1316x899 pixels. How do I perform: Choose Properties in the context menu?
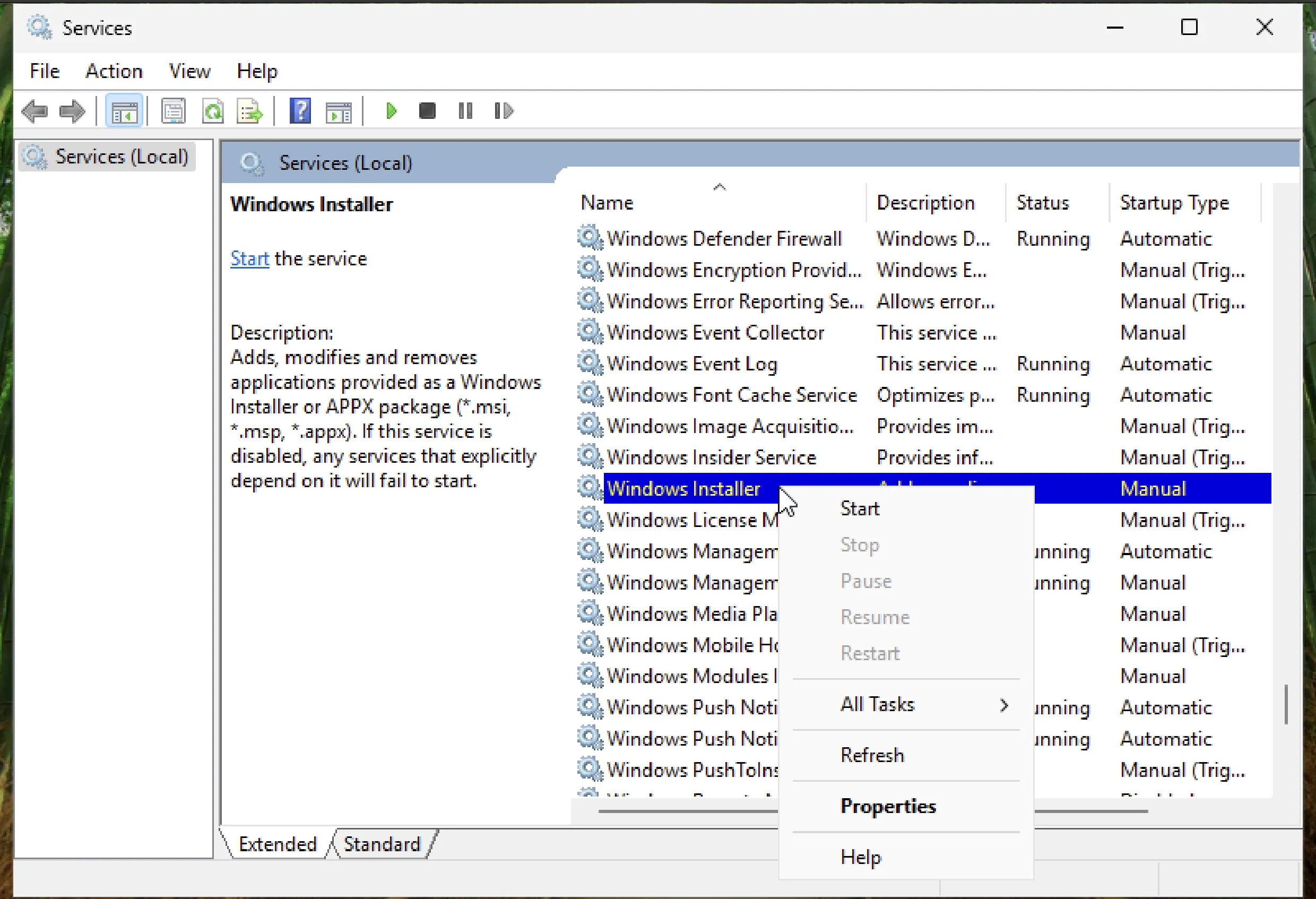tap(906, 806)
